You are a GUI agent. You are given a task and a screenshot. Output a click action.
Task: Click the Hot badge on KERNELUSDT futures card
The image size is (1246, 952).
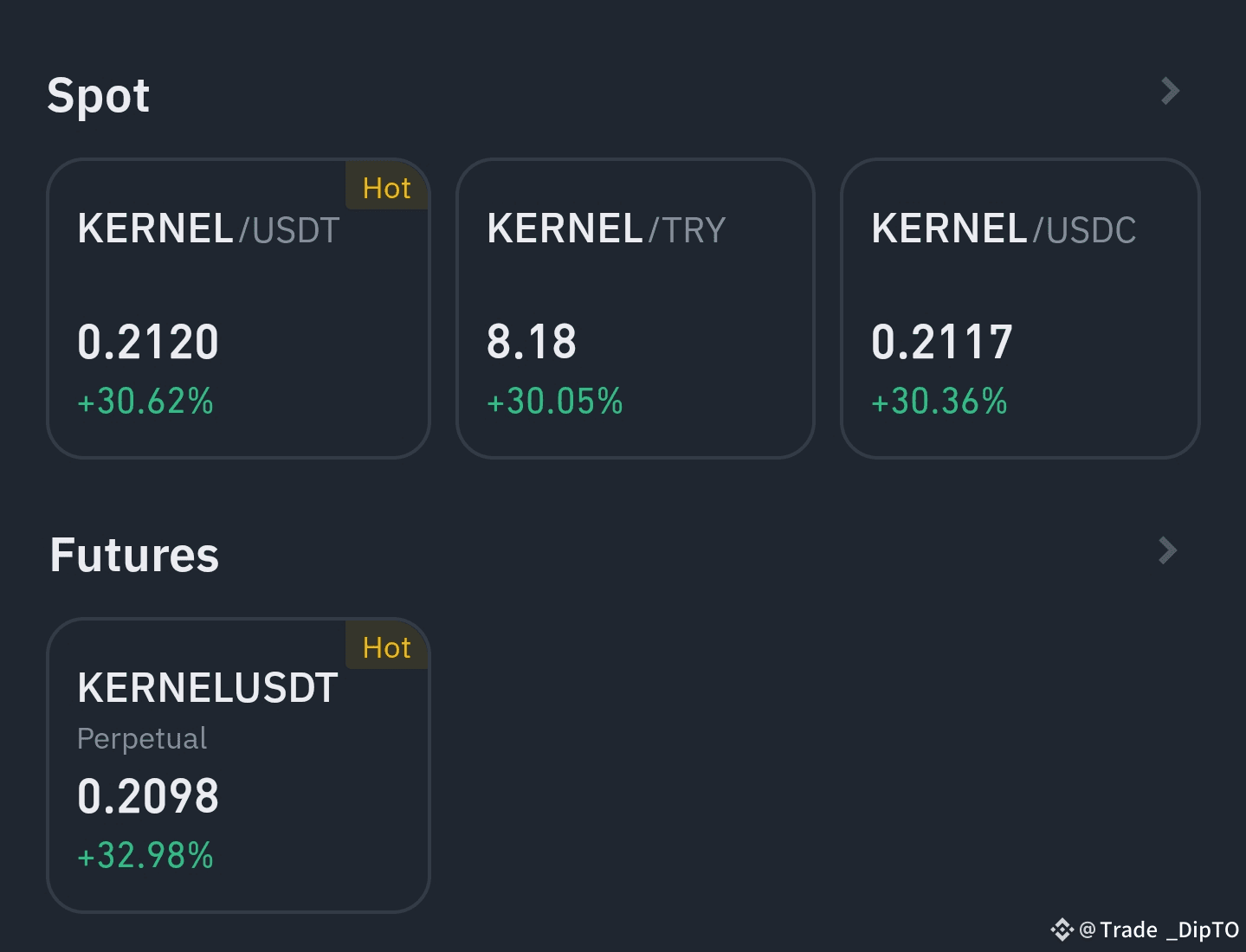(x=386, y=647)
